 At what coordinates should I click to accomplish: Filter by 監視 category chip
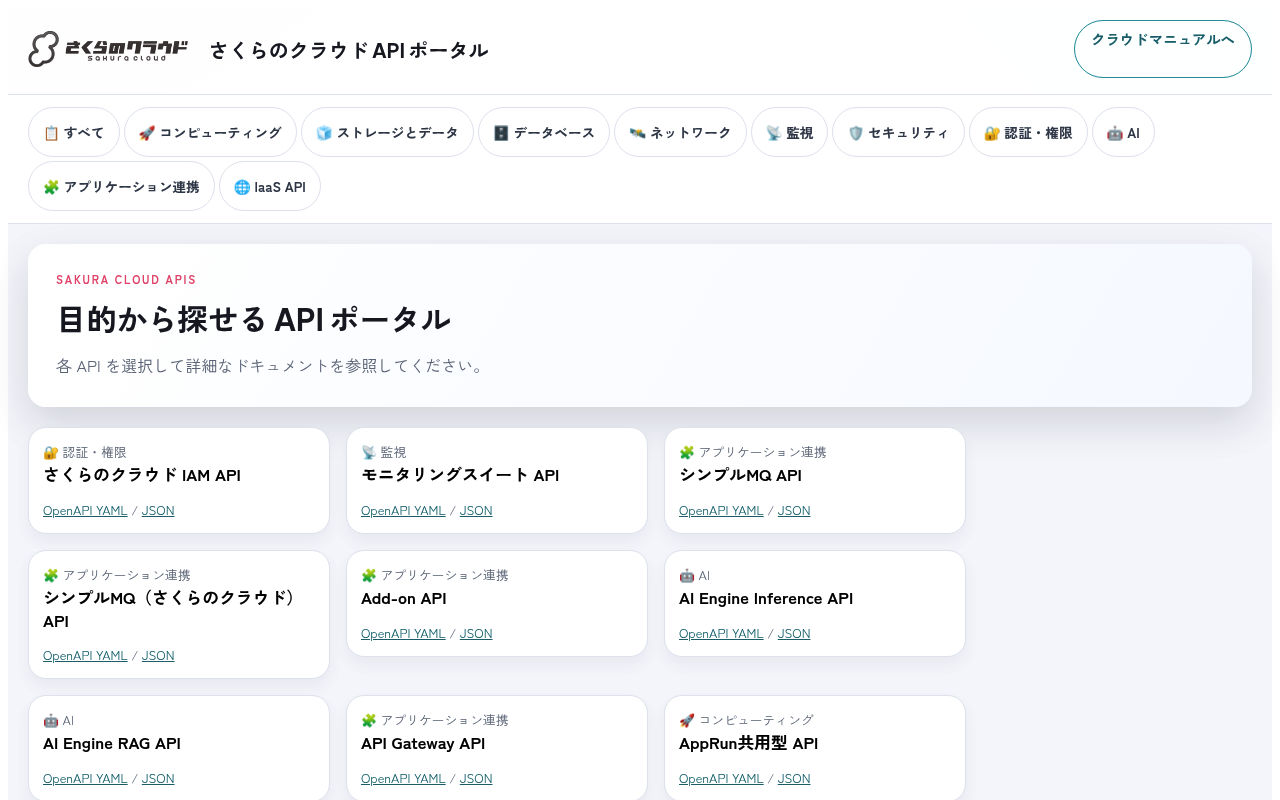789,132
